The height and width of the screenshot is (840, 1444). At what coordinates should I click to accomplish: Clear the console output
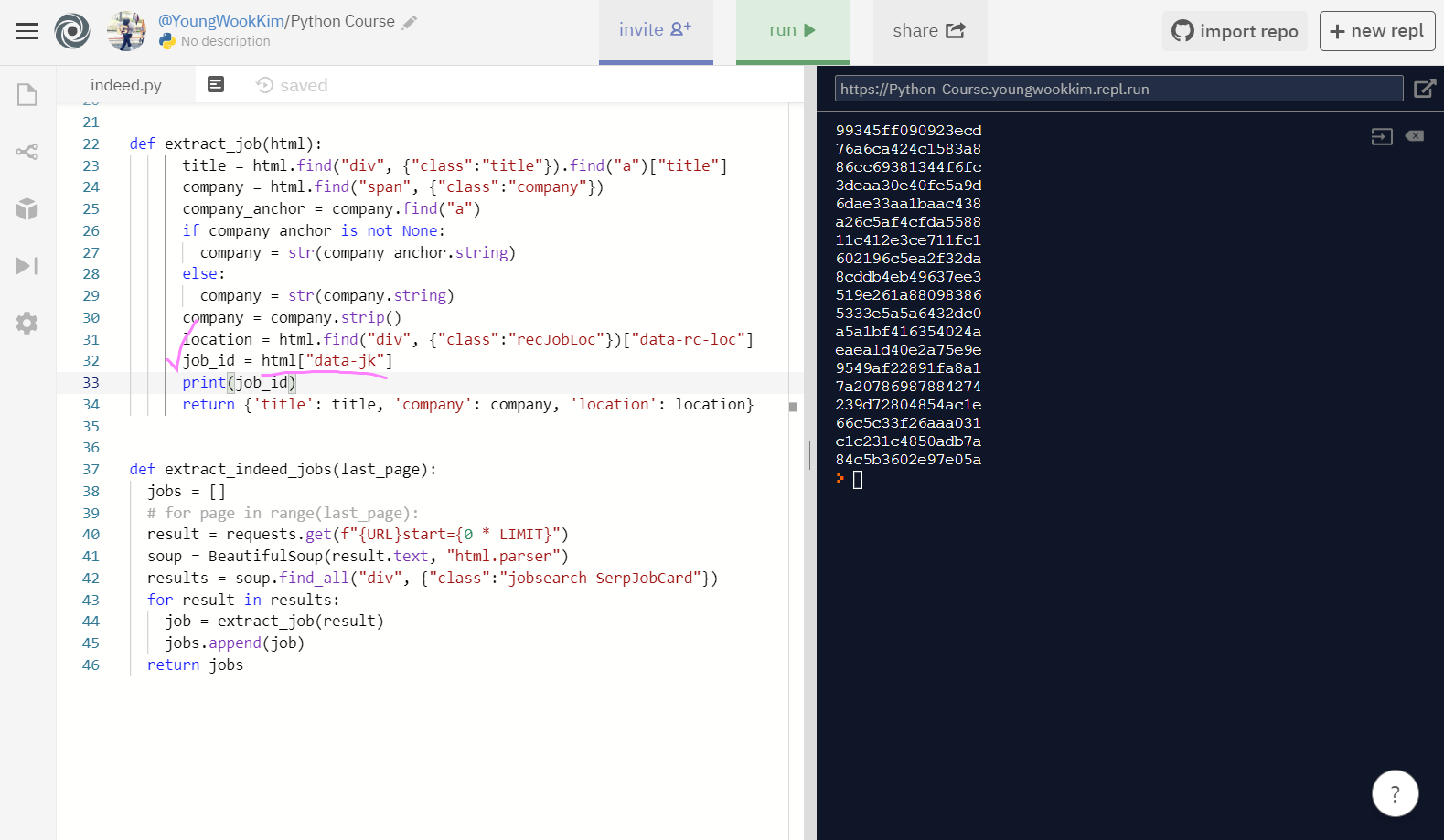click(1415, 136)
